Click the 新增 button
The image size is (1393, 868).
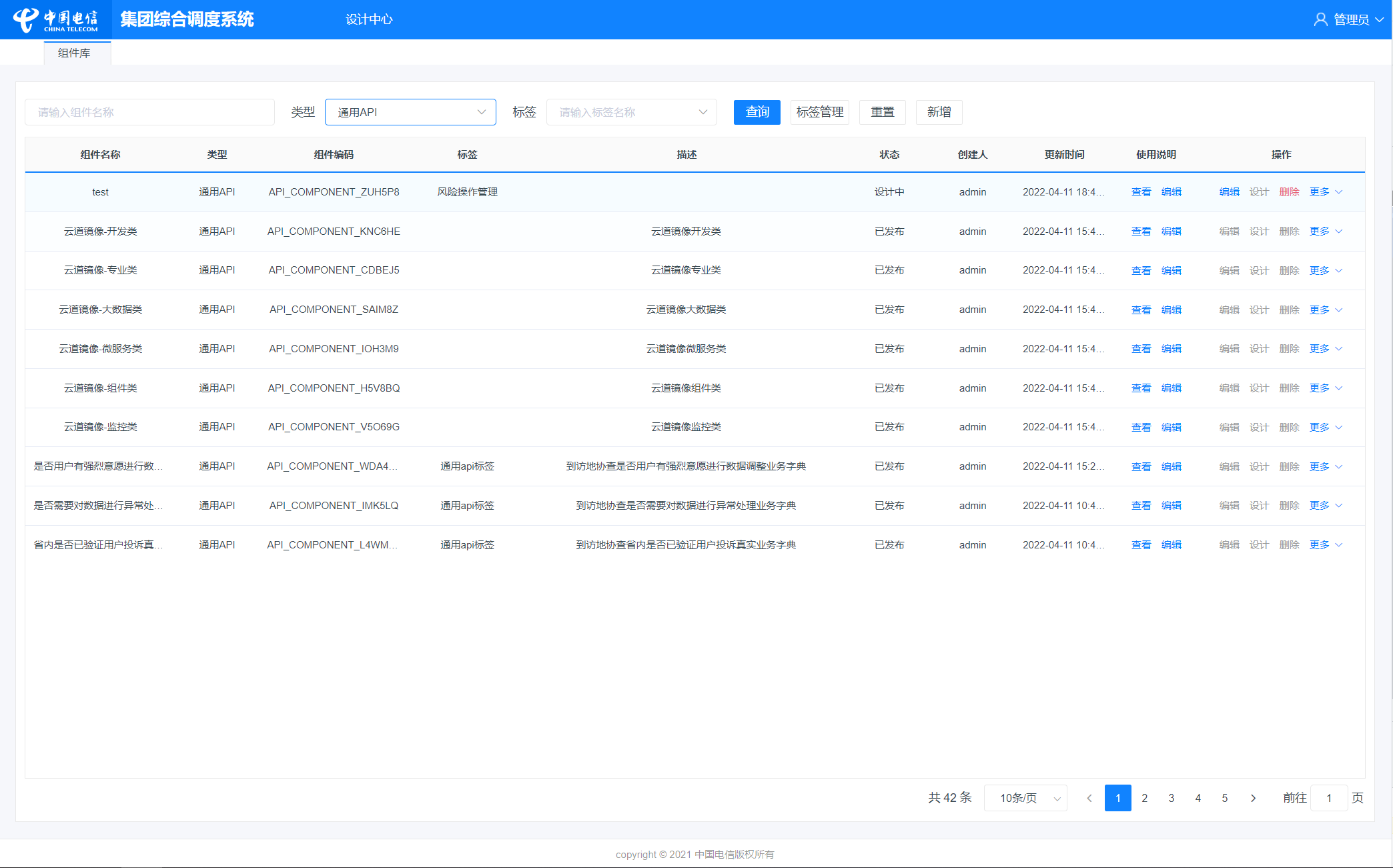tap(939, 112)
